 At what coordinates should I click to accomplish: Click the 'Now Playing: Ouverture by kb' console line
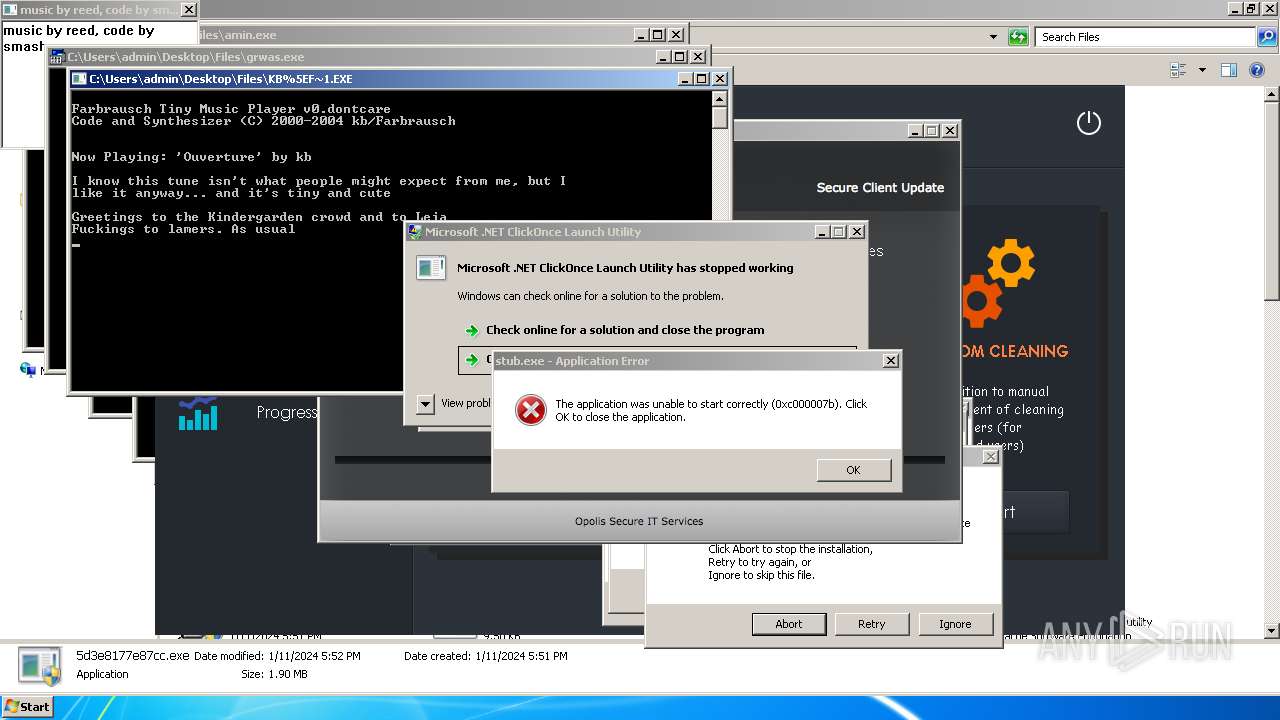(192, 157)
